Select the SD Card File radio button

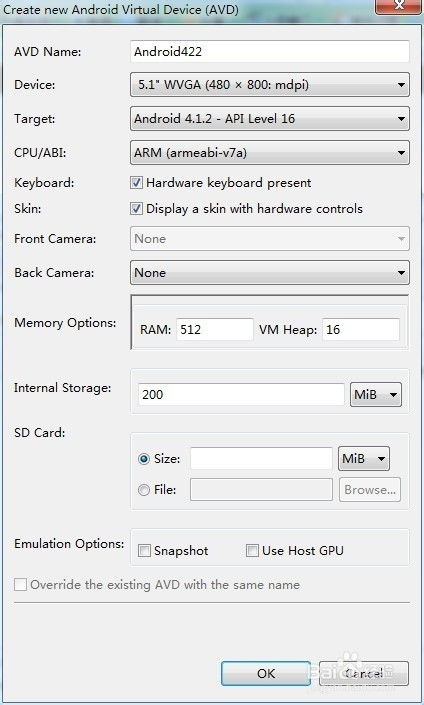(x=144, y=490)
